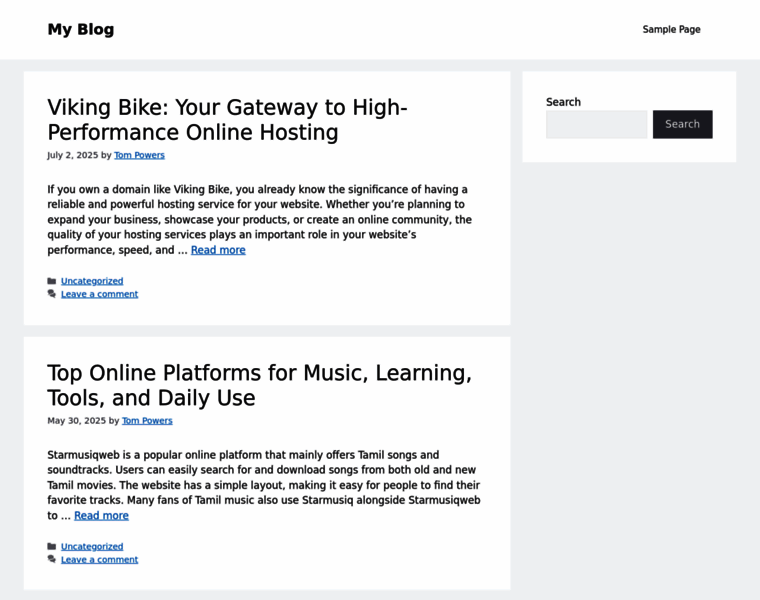Open the Viking Bike post title
760x600 pixels.
point(227,120)
